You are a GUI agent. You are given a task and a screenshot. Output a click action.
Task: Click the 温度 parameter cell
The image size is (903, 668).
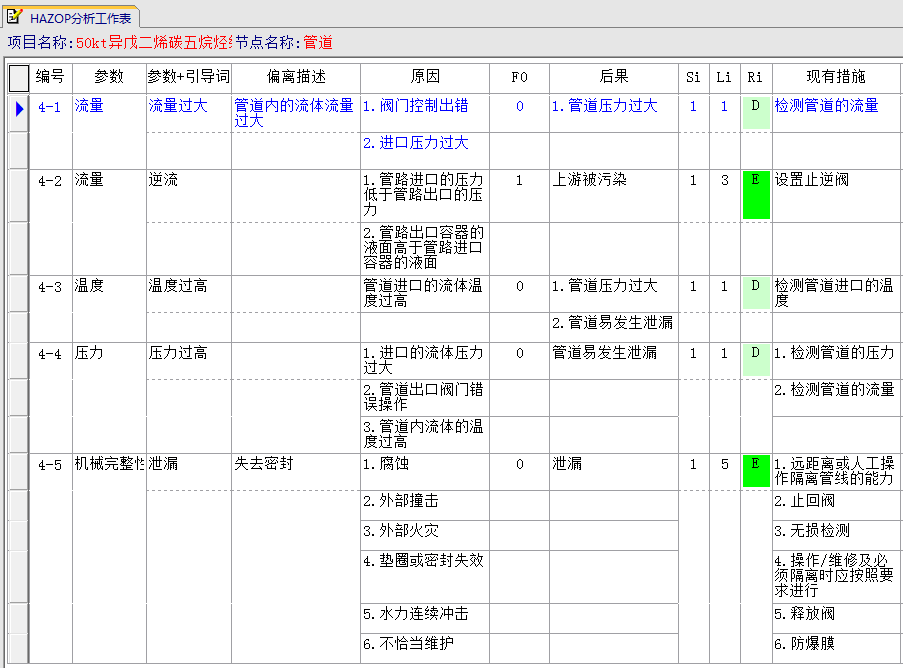[109, 294]
